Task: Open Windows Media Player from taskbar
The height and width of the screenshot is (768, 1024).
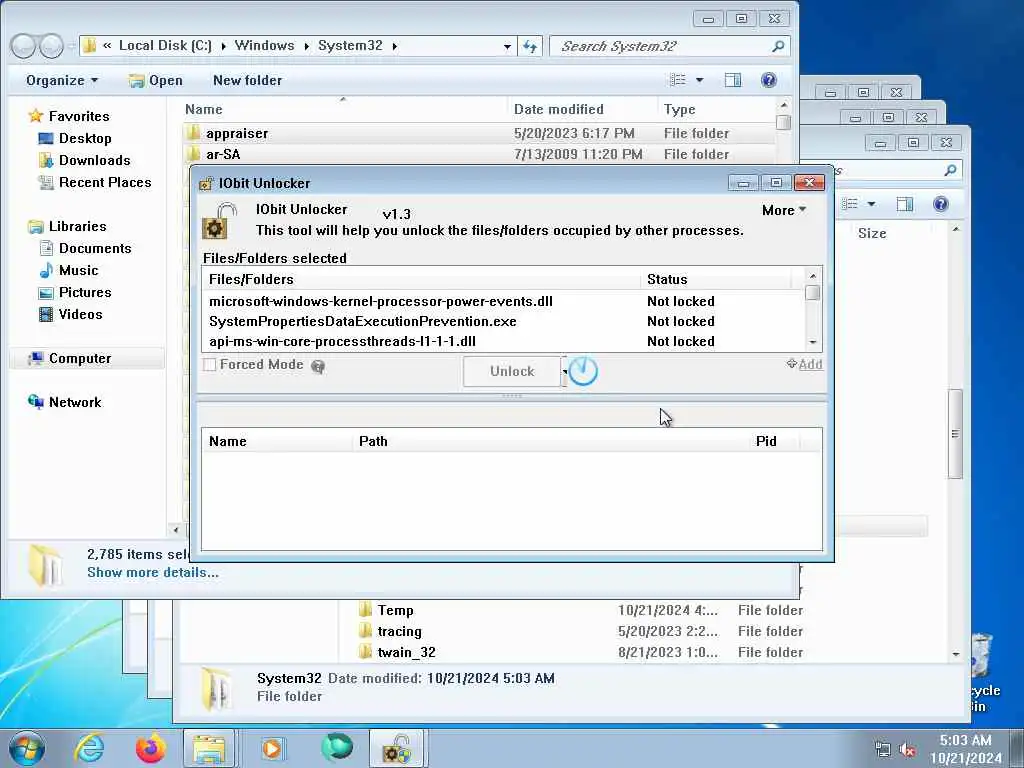Action: [272, 749]
